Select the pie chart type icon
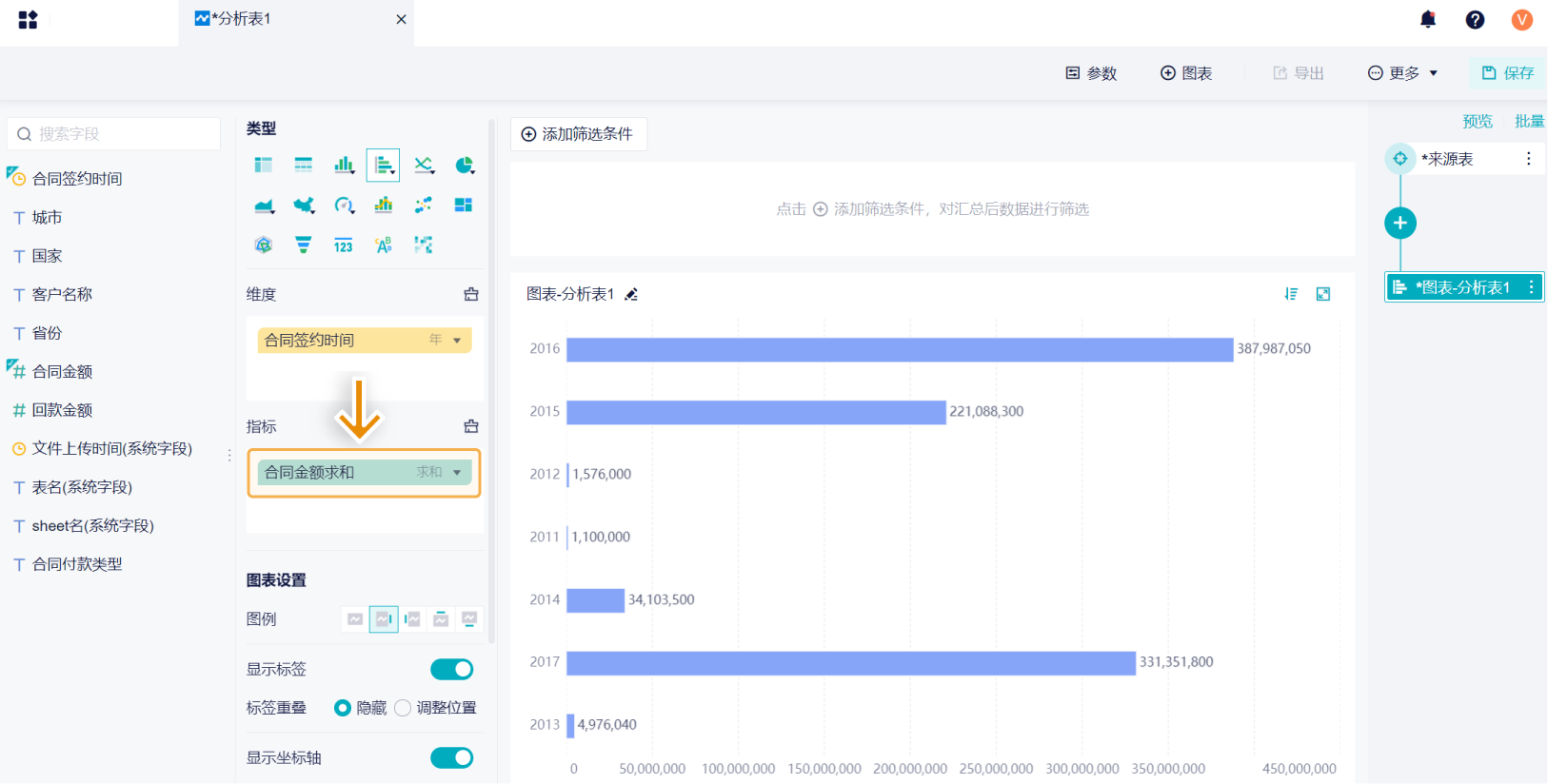The image size is (1548, 784). click(x=464, y=166)
